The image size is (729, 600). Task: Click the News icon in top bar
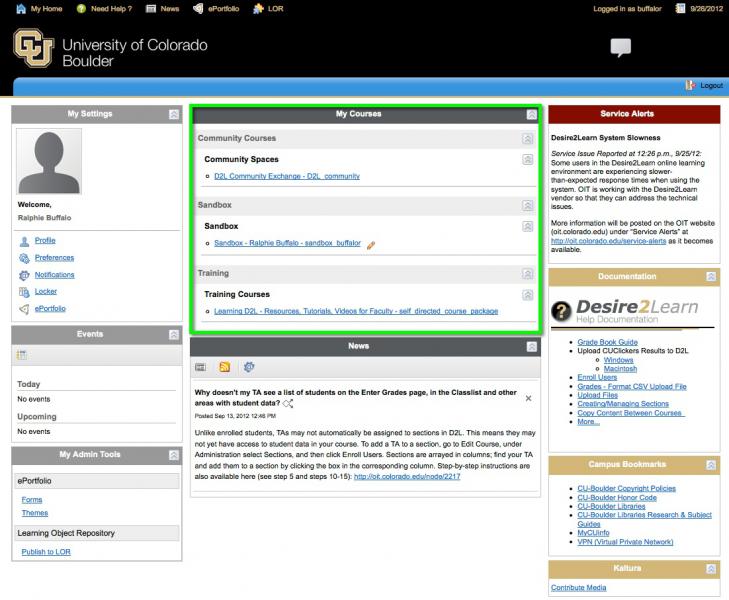[151, 8]
